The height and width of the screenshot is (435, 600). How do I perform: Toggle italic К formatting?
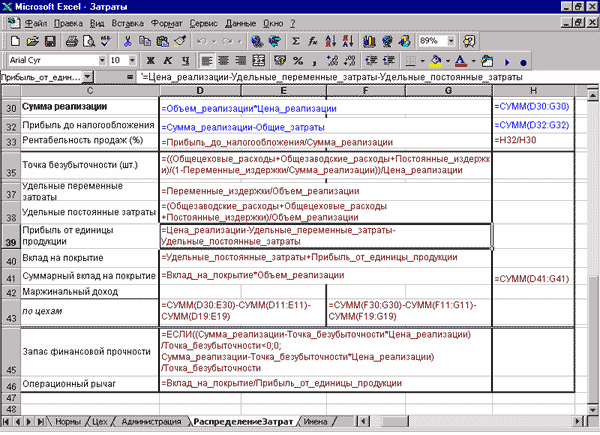pyautogui.click(x=168, y=60)
